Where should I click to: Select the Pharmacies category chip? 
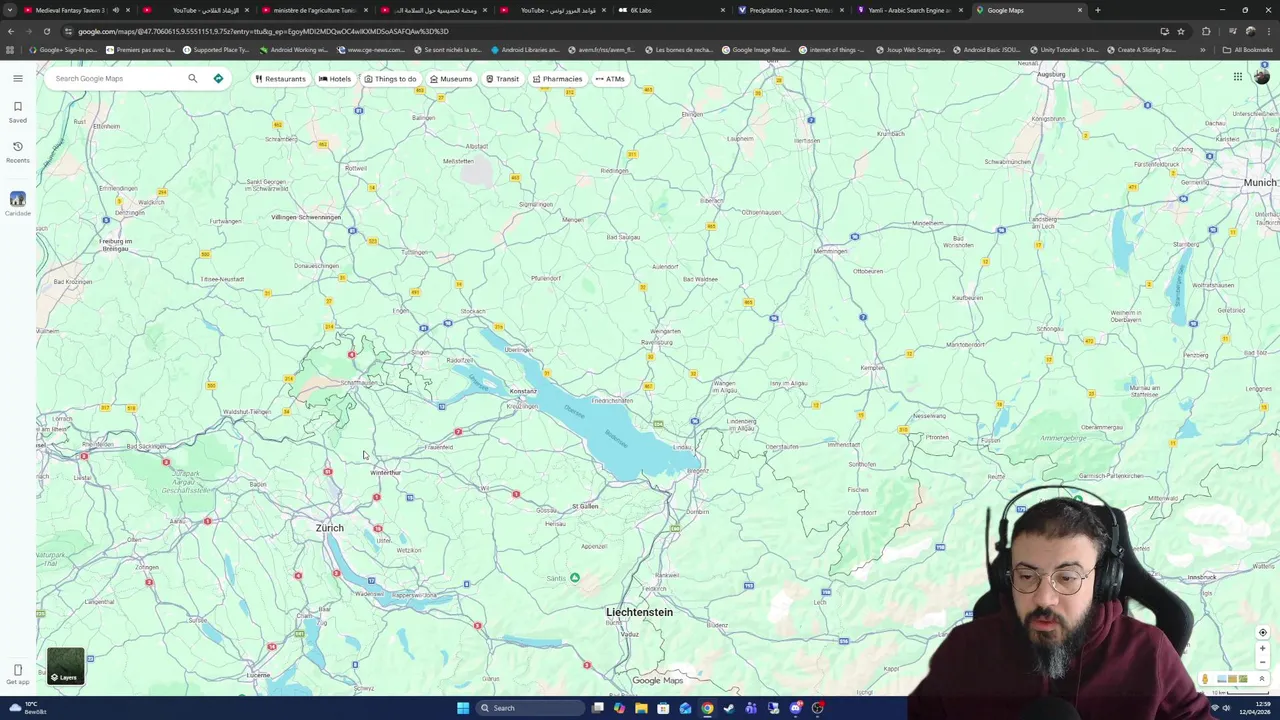(558, 79)
